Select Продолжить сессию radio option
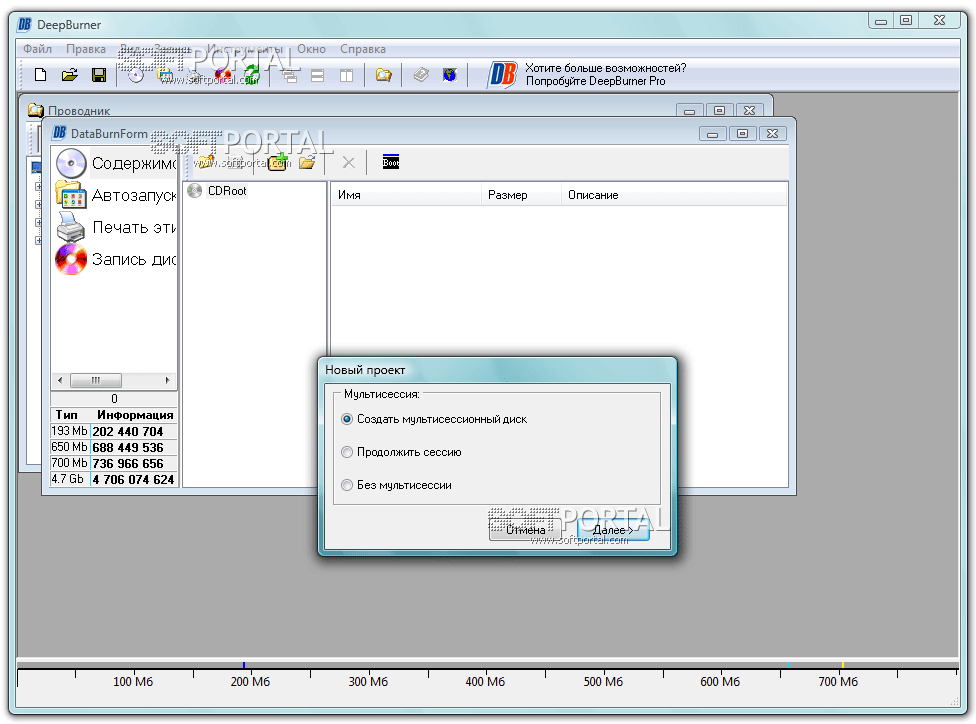Screen dimensions: 976x724 [347, 452]
